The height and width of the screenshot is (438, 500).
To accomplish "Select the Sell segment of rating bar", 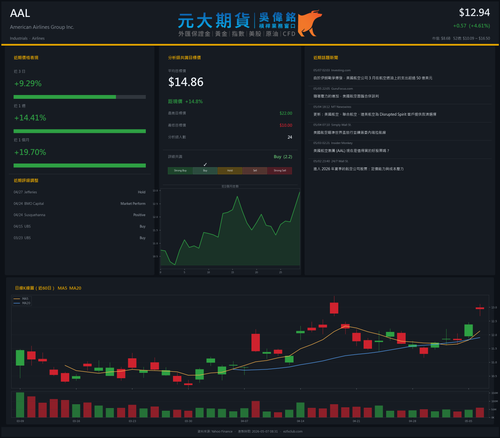I will (x=255, y=171).
